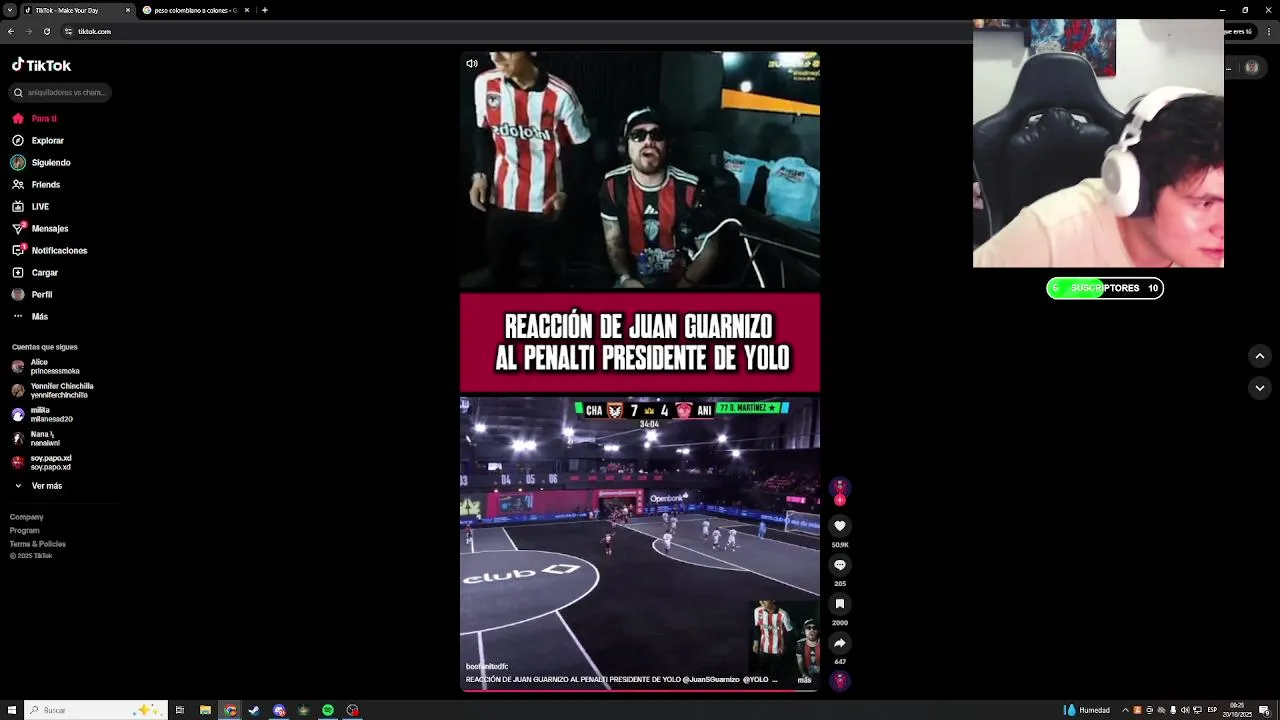Open milita milanesad20 account
1280x720 pixels.
pos(42,415)
